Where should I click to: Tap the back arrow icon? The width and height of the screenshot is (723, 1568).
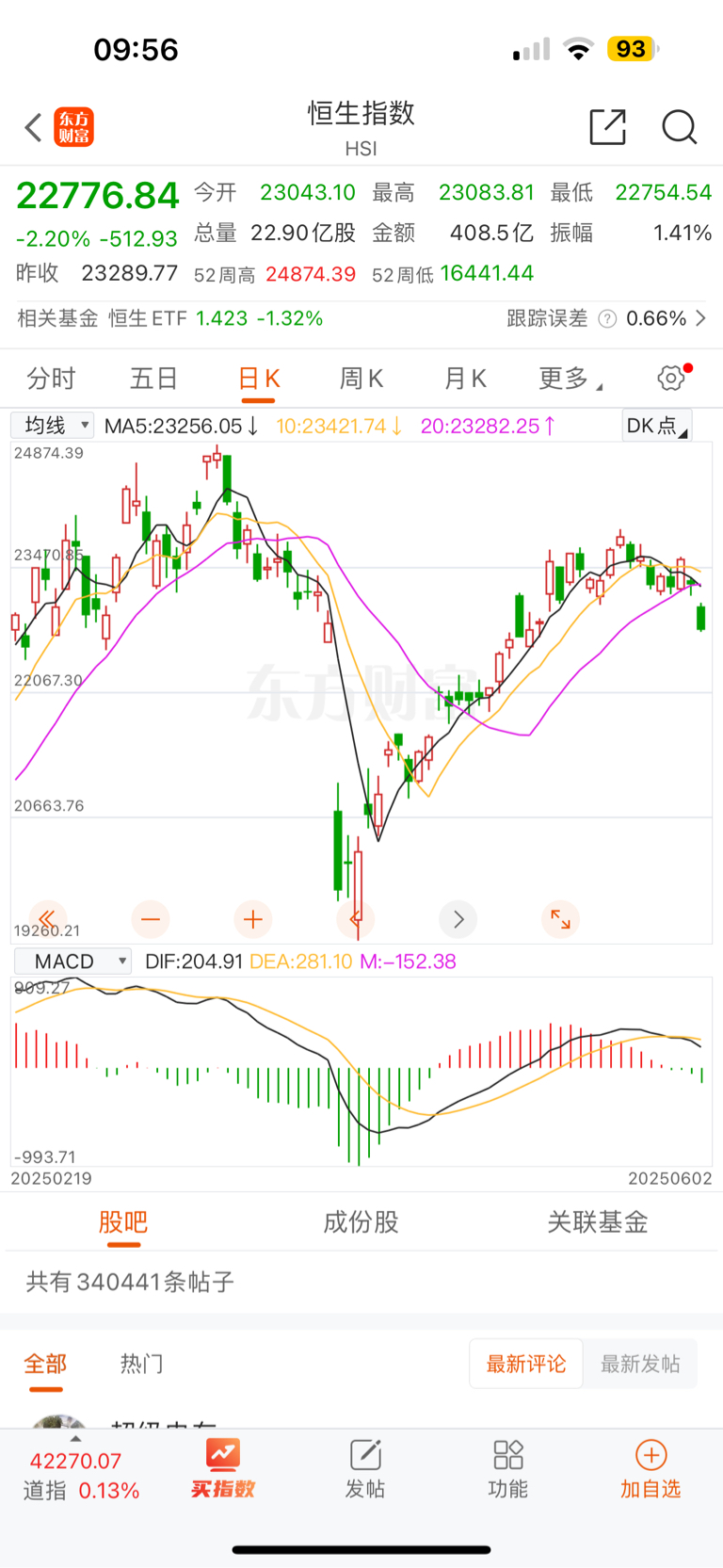(x=34, y=127)
